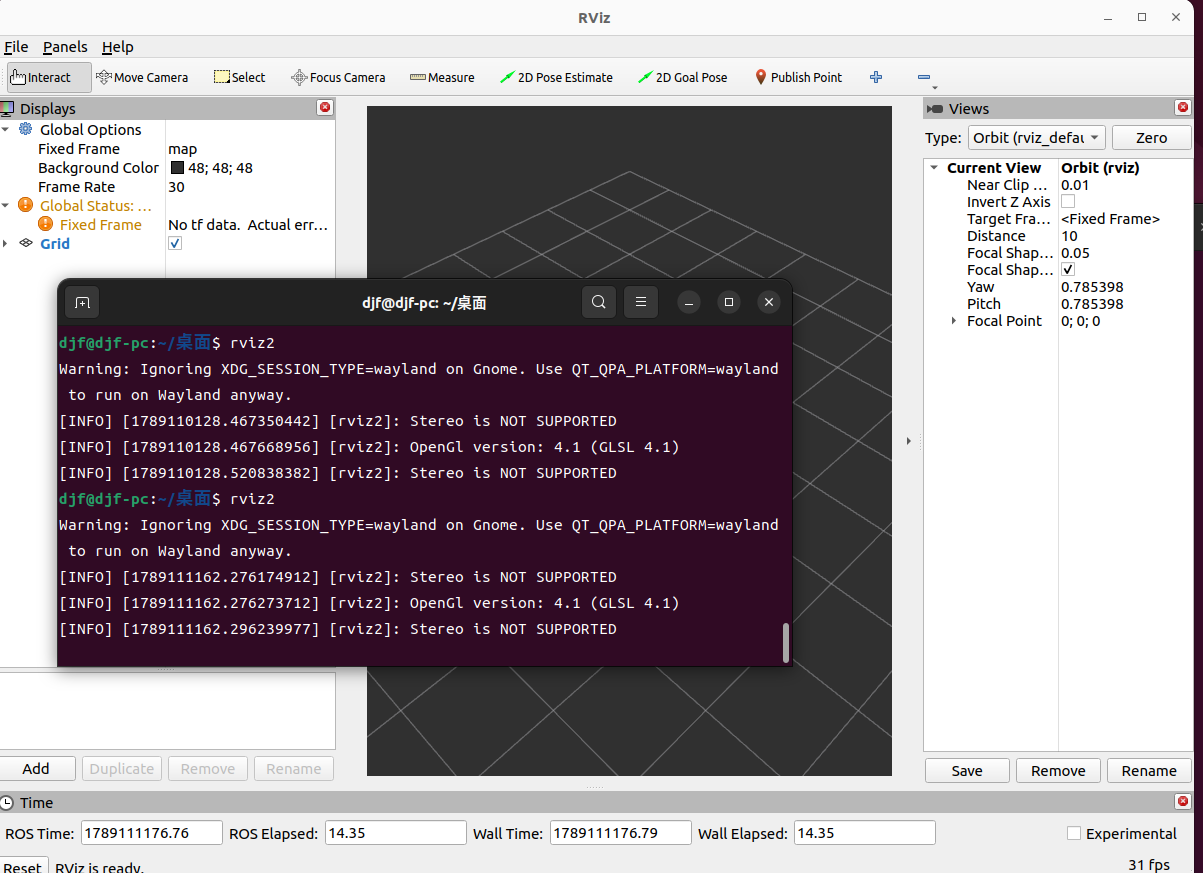
Task: Activate the Focus Camera tool
Action: (338, 77)
